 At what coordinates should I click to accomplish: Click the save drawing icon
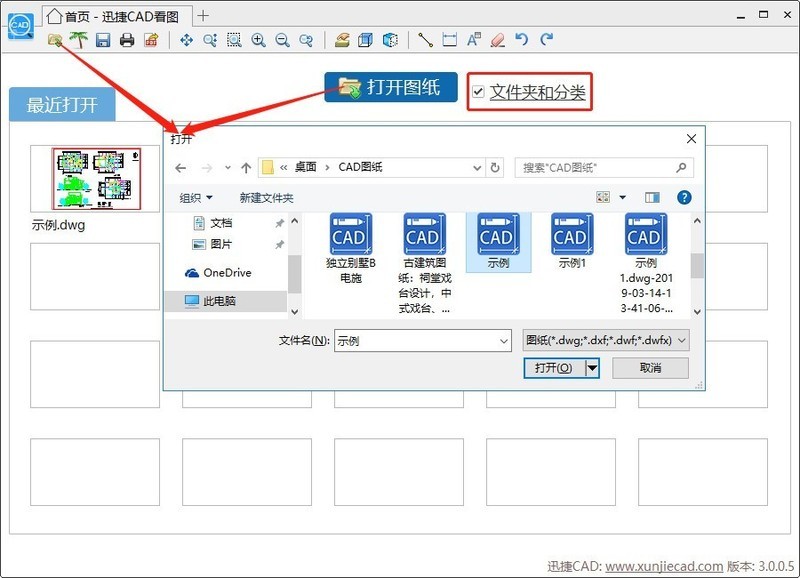point(101,40)
